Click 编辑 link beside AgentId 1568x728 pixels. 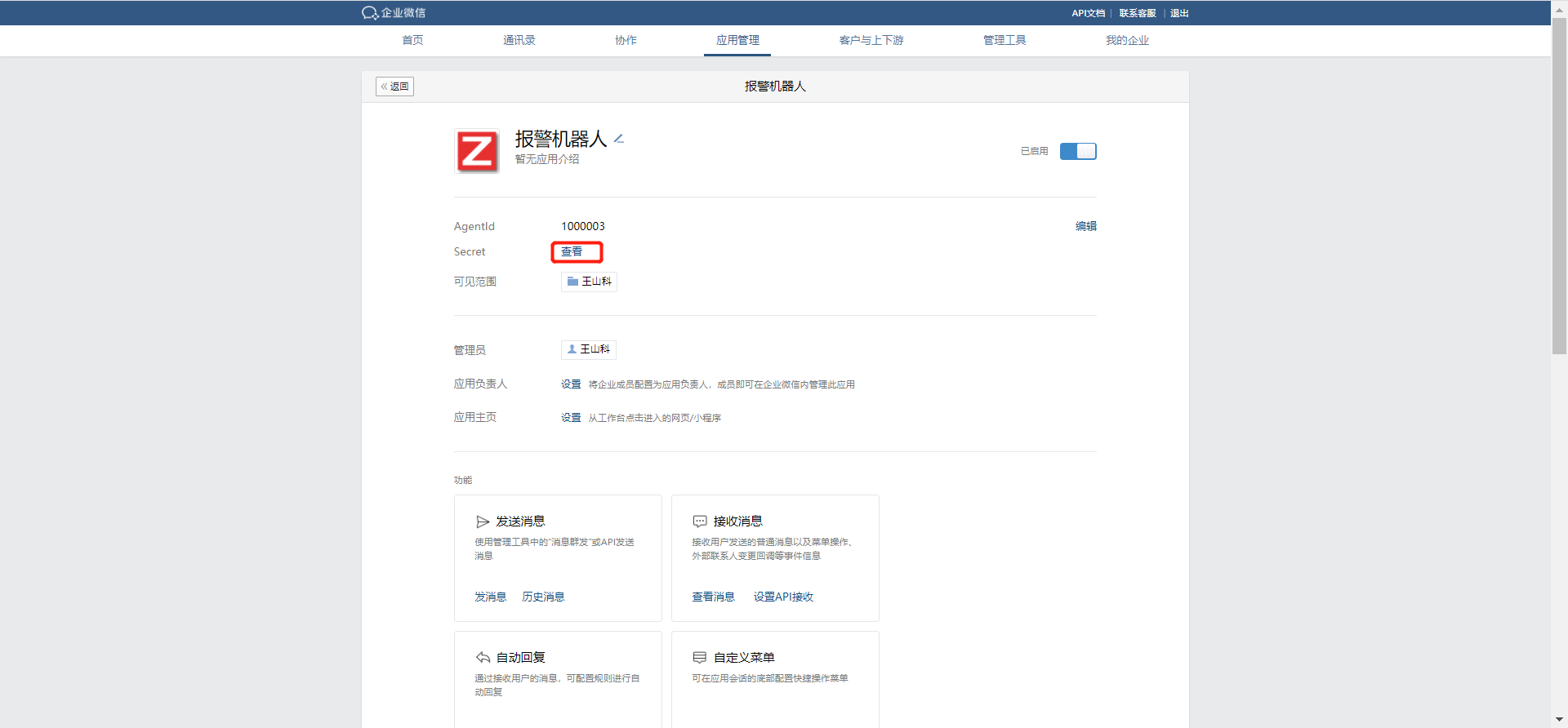click(1085, 226)
